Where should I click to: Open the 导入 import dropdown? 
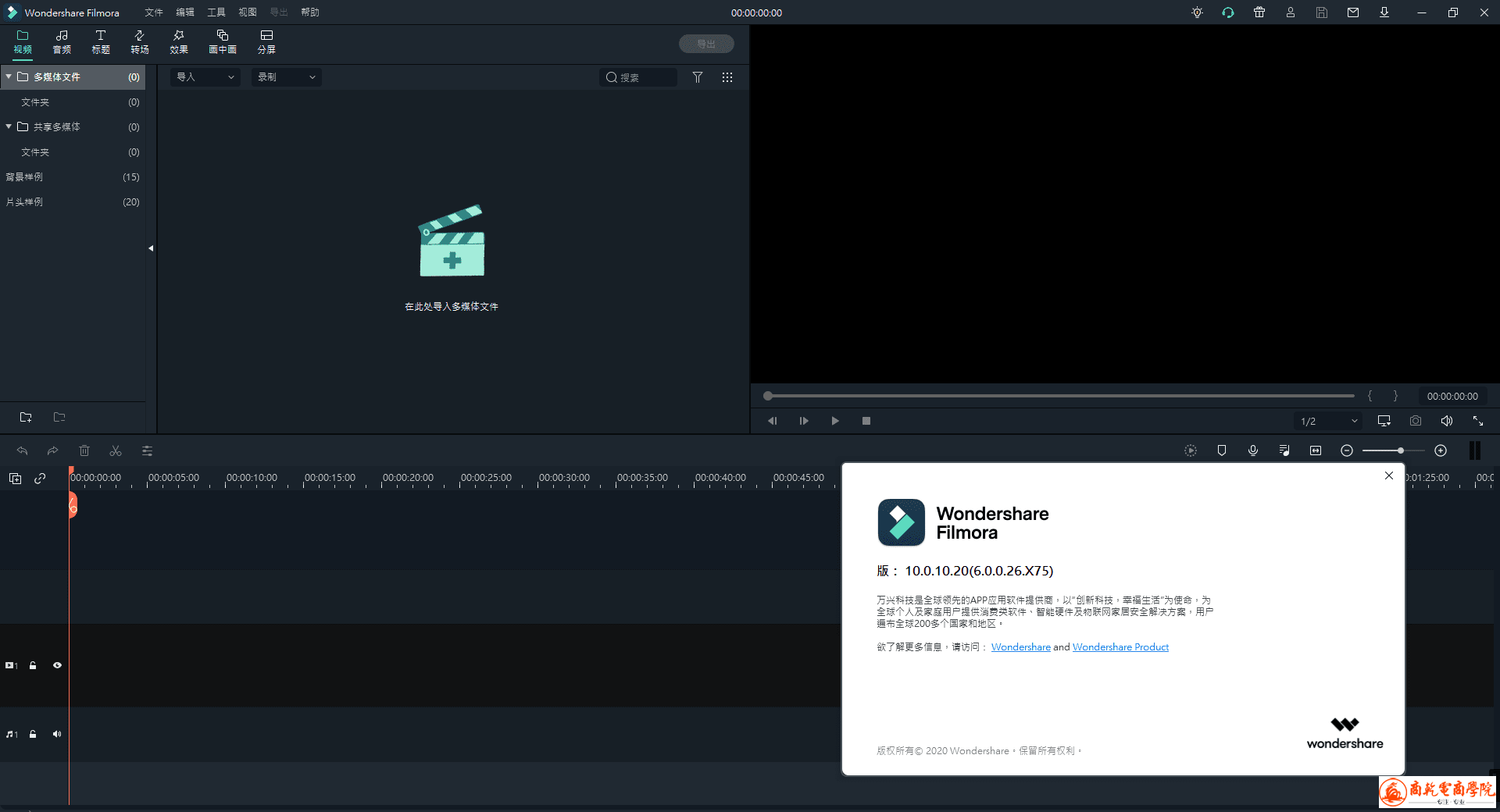click(205, 77)
